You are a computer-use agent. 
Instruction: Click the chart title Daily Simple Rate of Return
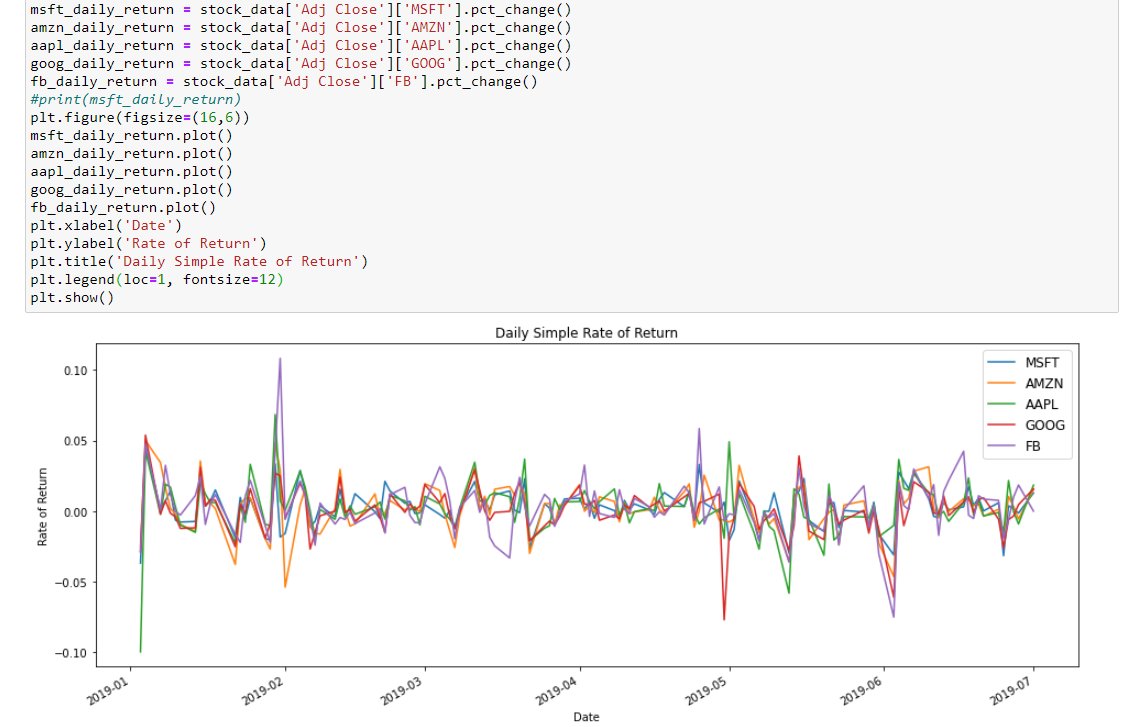pos(586,333)
